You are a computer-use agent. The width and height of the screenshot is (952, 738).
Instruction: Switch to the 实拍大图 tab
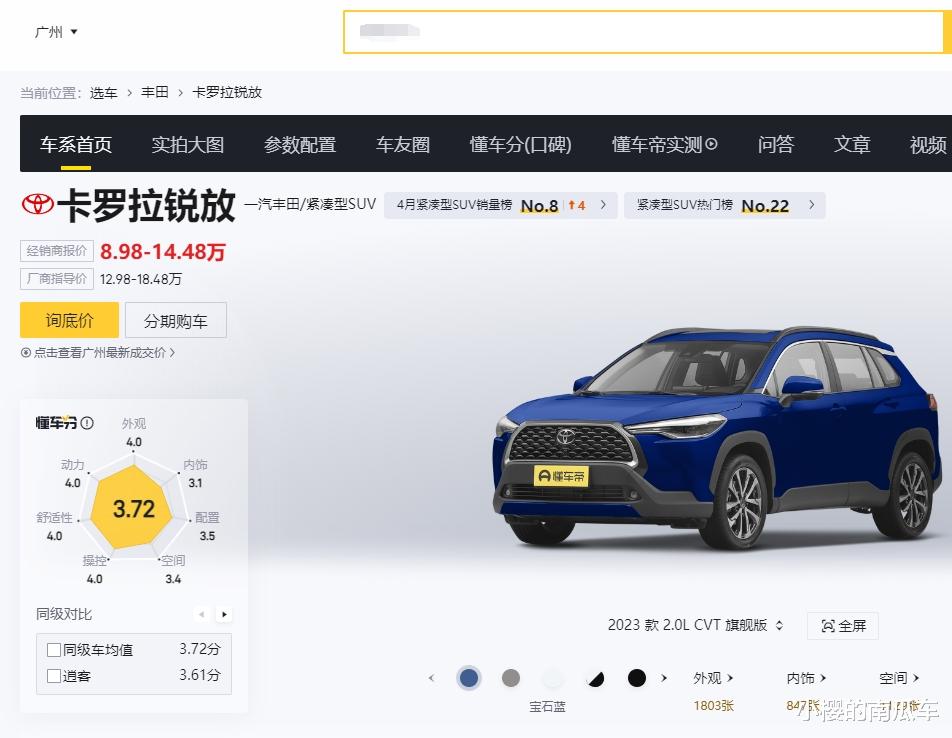[188, 144]
